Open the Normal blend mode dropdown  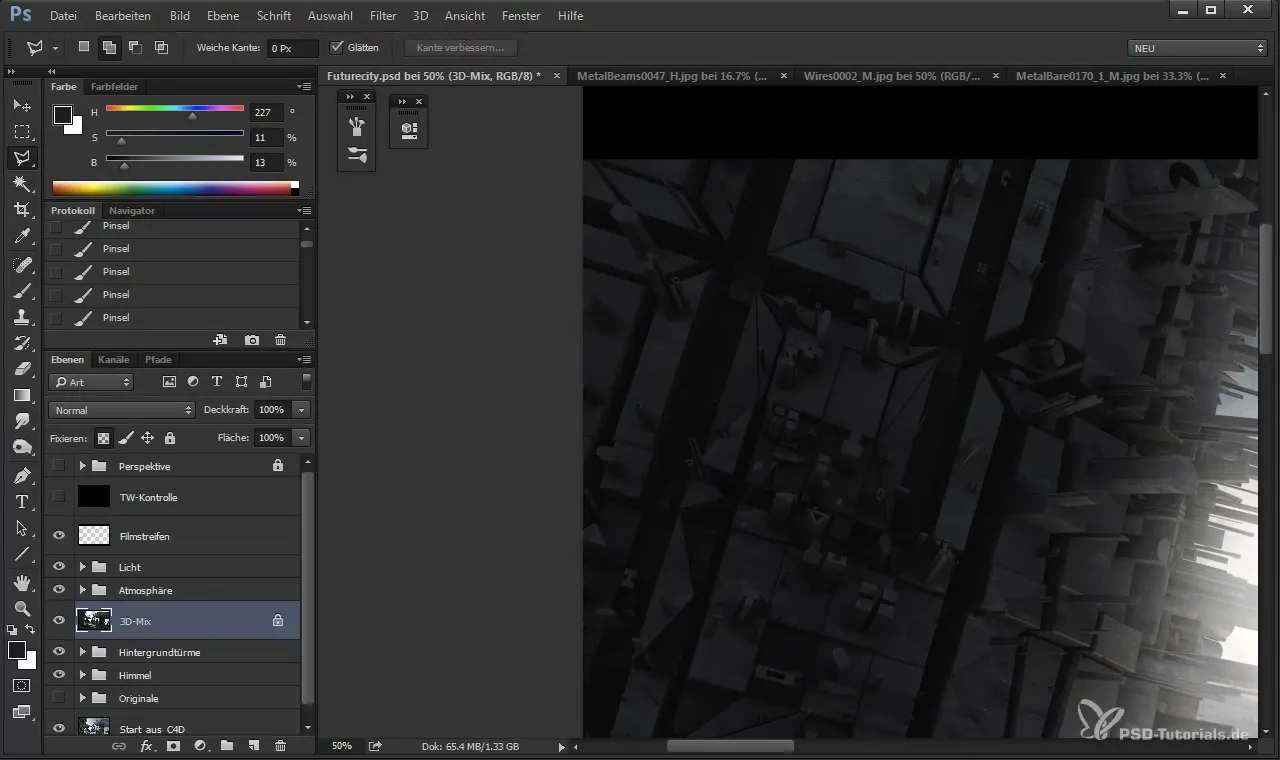pyautogui.click(x=121, y=410)
